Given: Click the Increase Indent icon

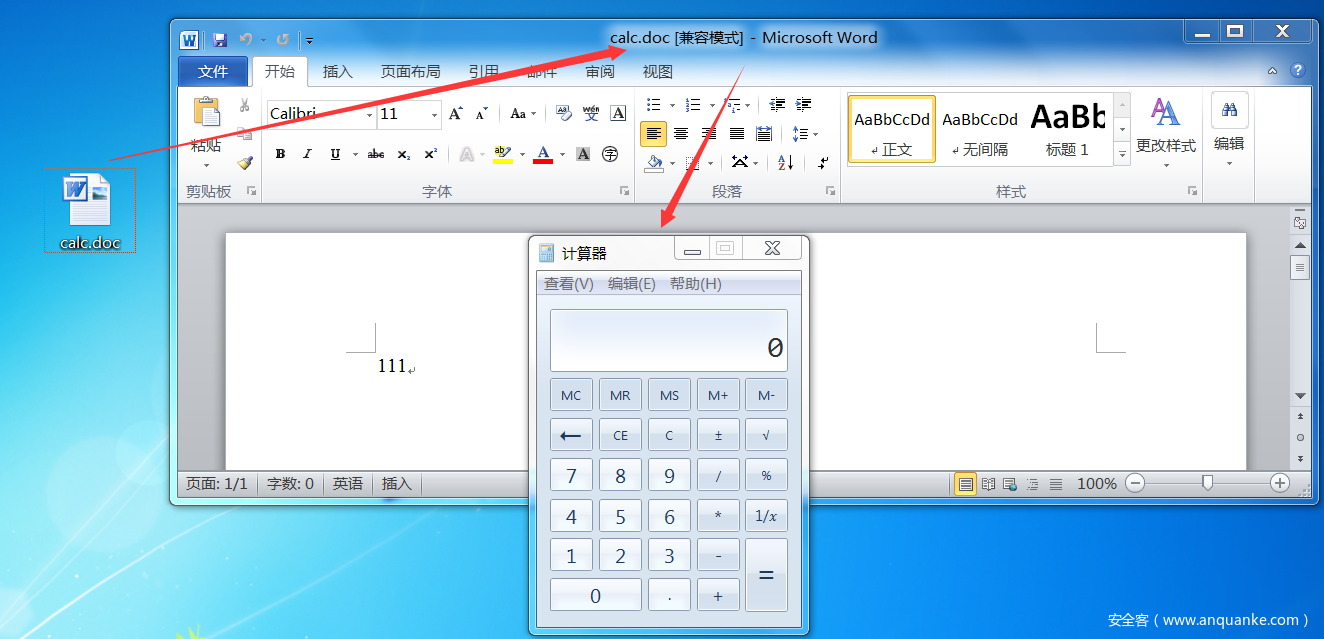Looking at the screenshot, I should [x=803, y=104].
